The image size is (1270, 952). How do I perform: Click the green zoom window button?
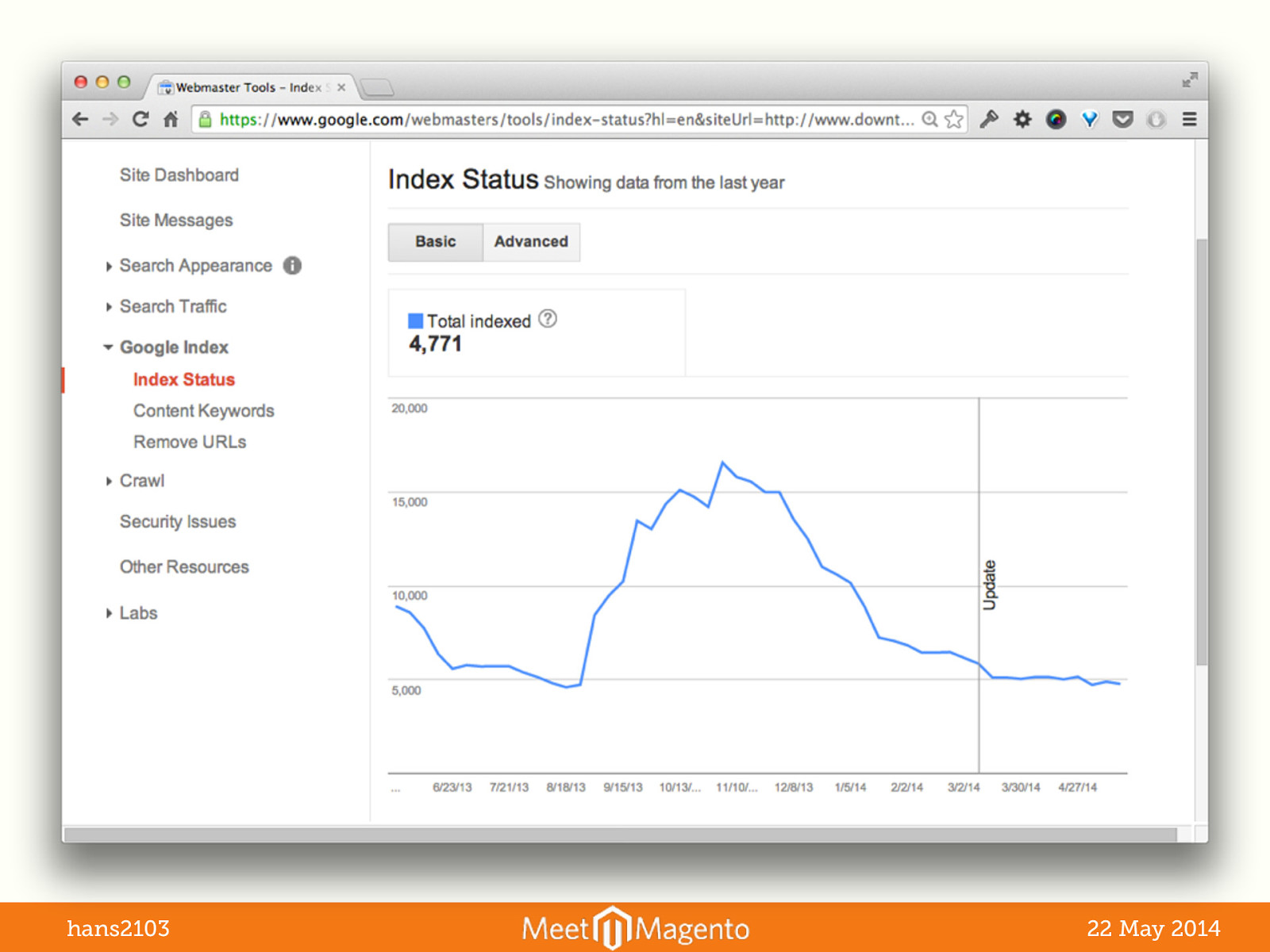point(124,82)
